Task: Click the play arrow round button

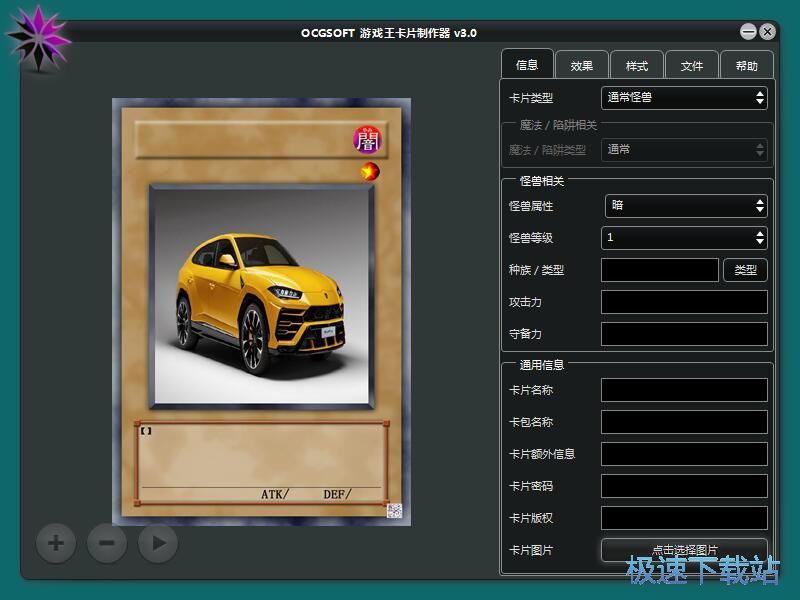Action: coord(158,543)
